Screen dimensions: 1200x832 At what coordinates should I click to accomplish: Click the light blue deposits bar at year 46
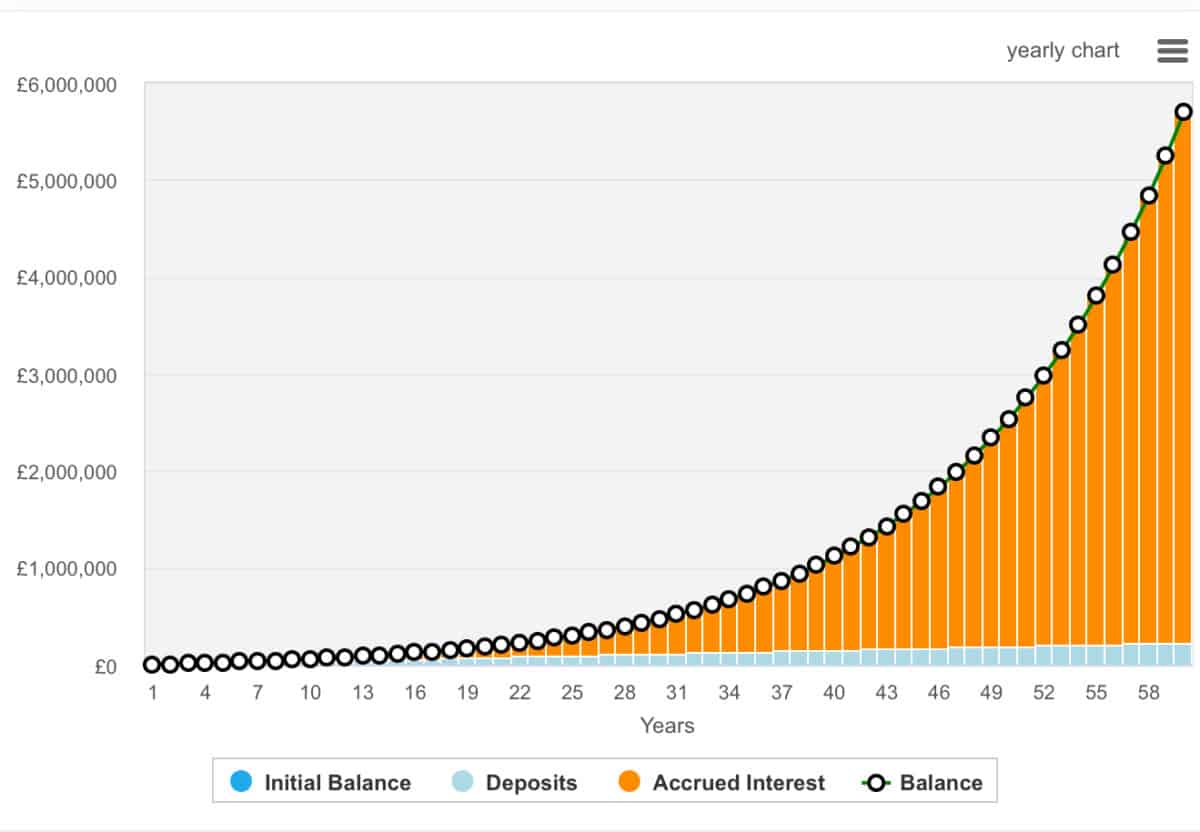coord(938,657)
